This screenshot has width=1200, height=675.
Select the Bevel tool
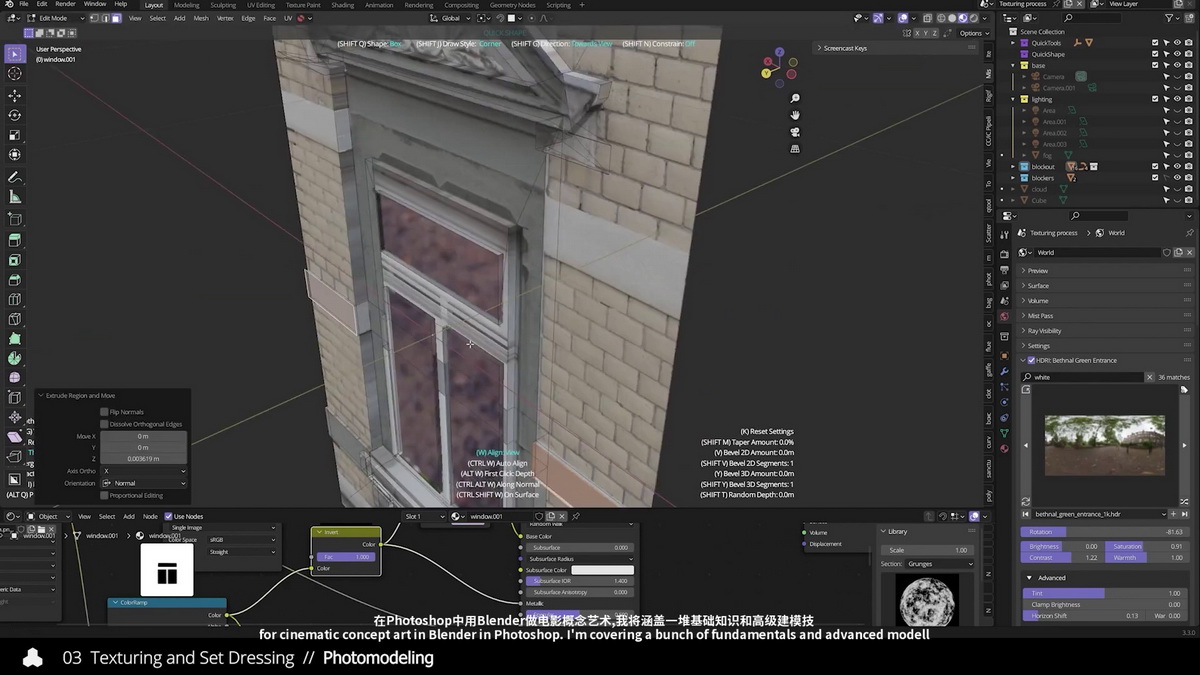(15, 280)
